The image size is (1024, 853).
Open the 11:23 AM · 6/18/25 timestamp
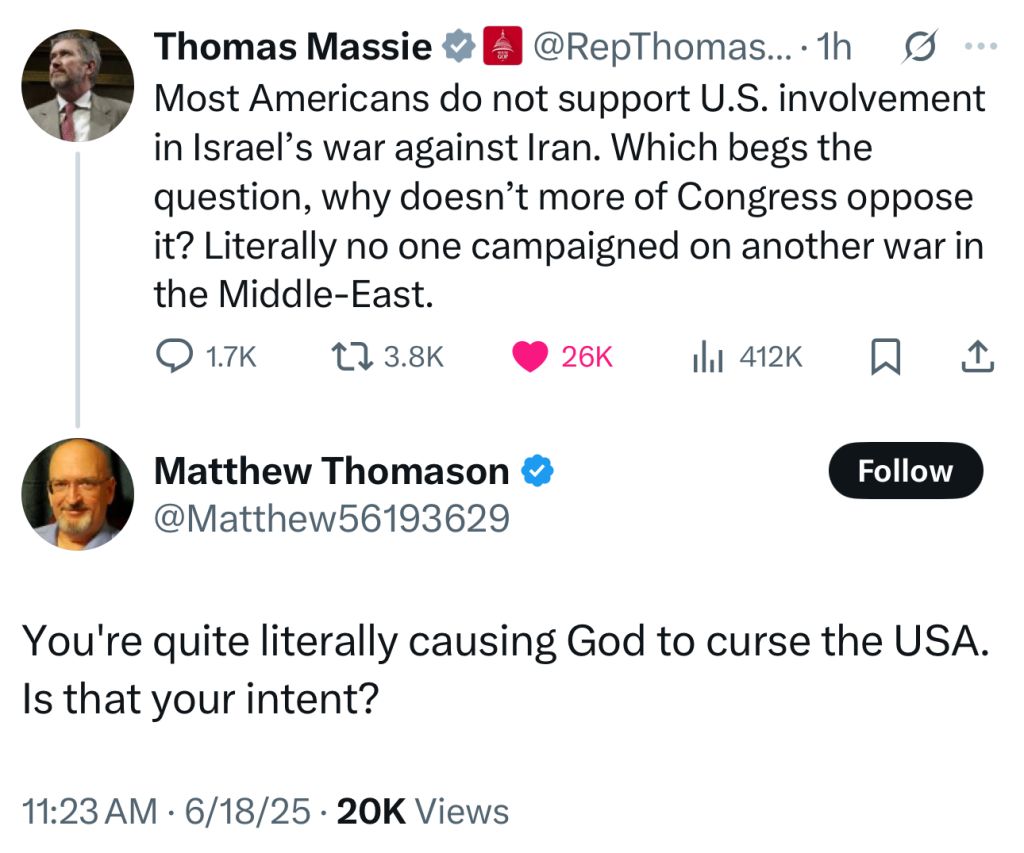click(x=166, y=811)
